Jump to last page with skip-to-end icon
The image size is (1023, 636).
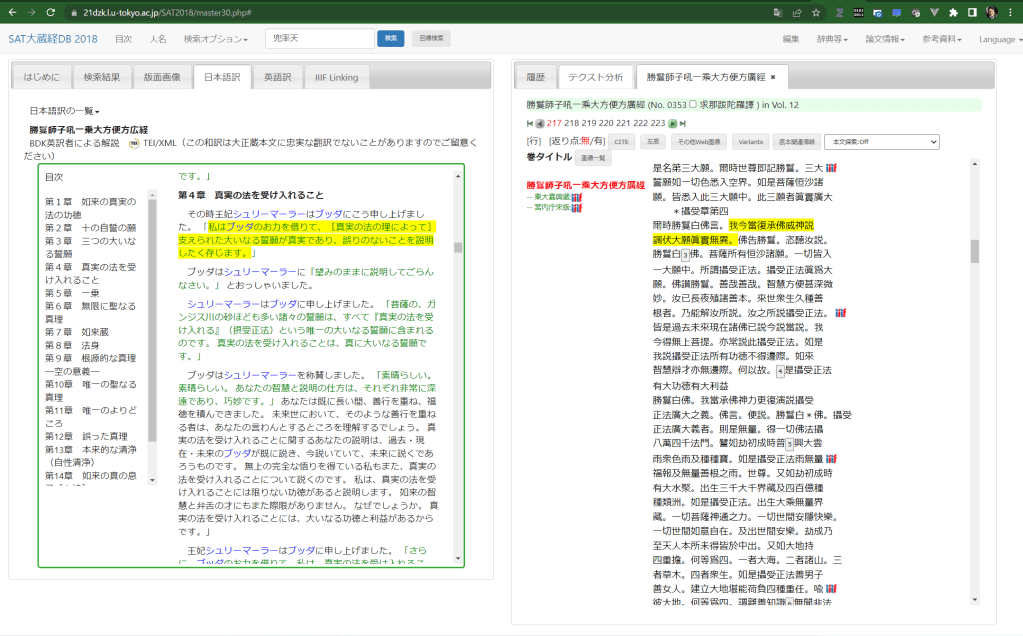(683, 123)
